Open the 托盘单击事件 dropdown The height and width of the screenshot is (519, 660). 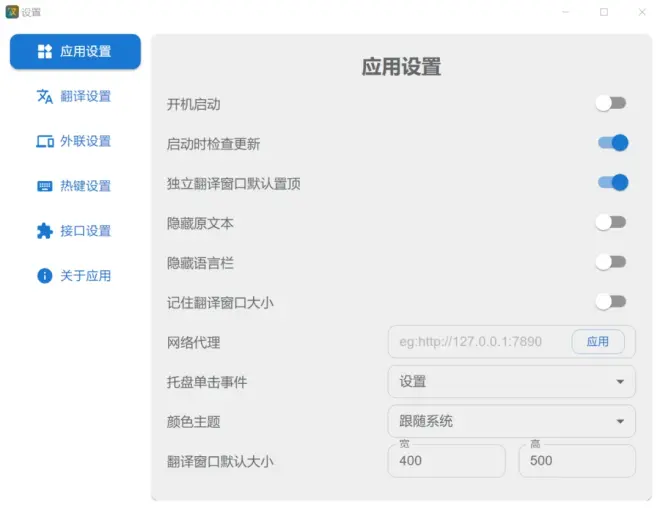(x=511, y=381)
